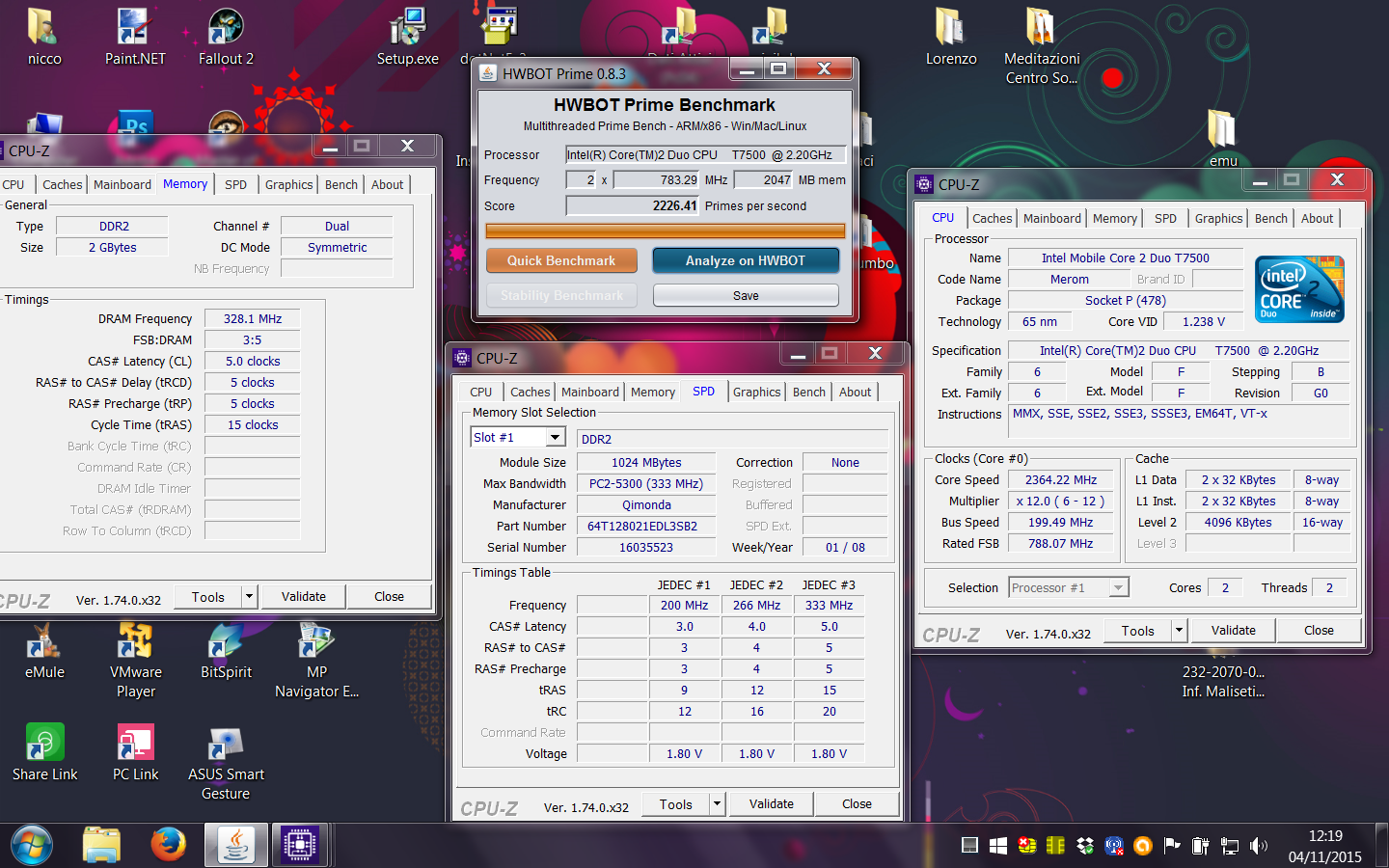The height and width of the screenshot is (868, 1389).
Task: Open MP Navigator desktop shortcut
Action: coord(316,661)
